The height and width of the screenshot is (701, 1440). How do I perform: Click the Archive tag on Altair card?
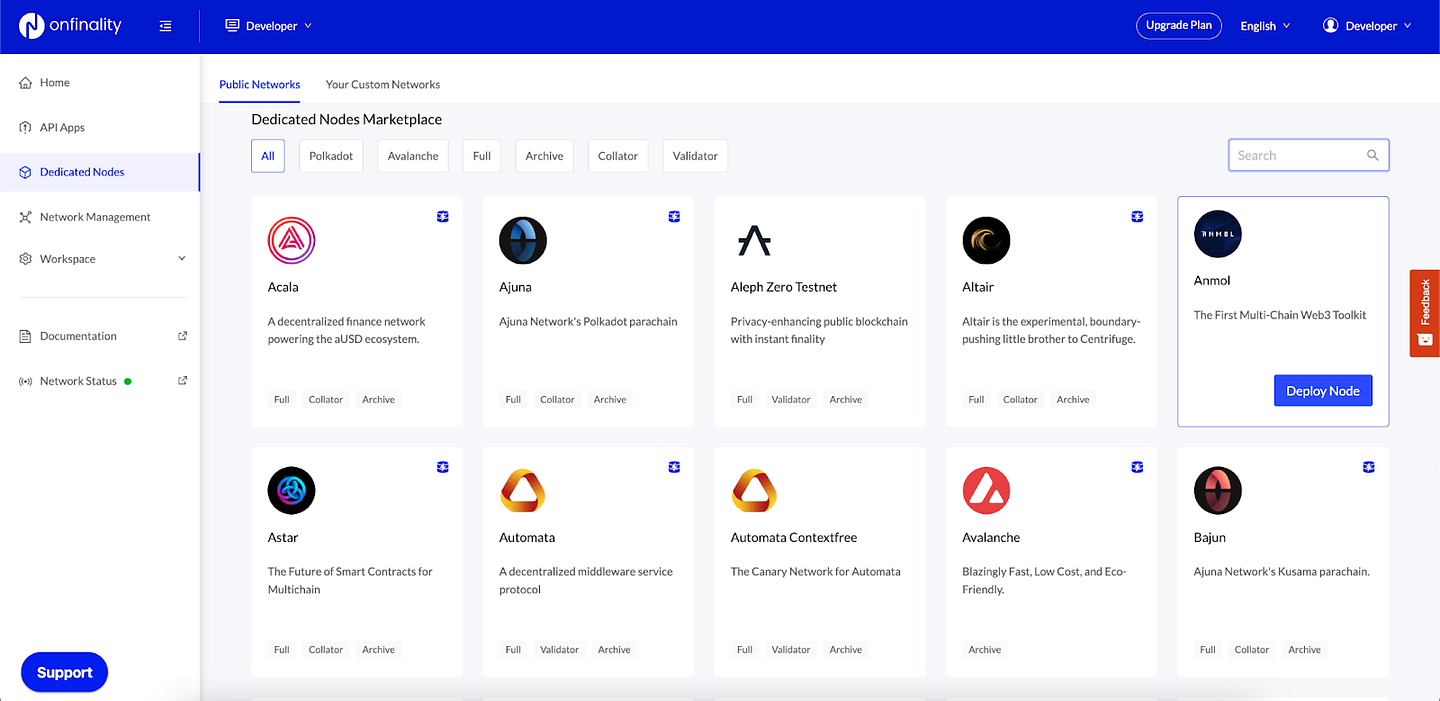point(1073,399)
